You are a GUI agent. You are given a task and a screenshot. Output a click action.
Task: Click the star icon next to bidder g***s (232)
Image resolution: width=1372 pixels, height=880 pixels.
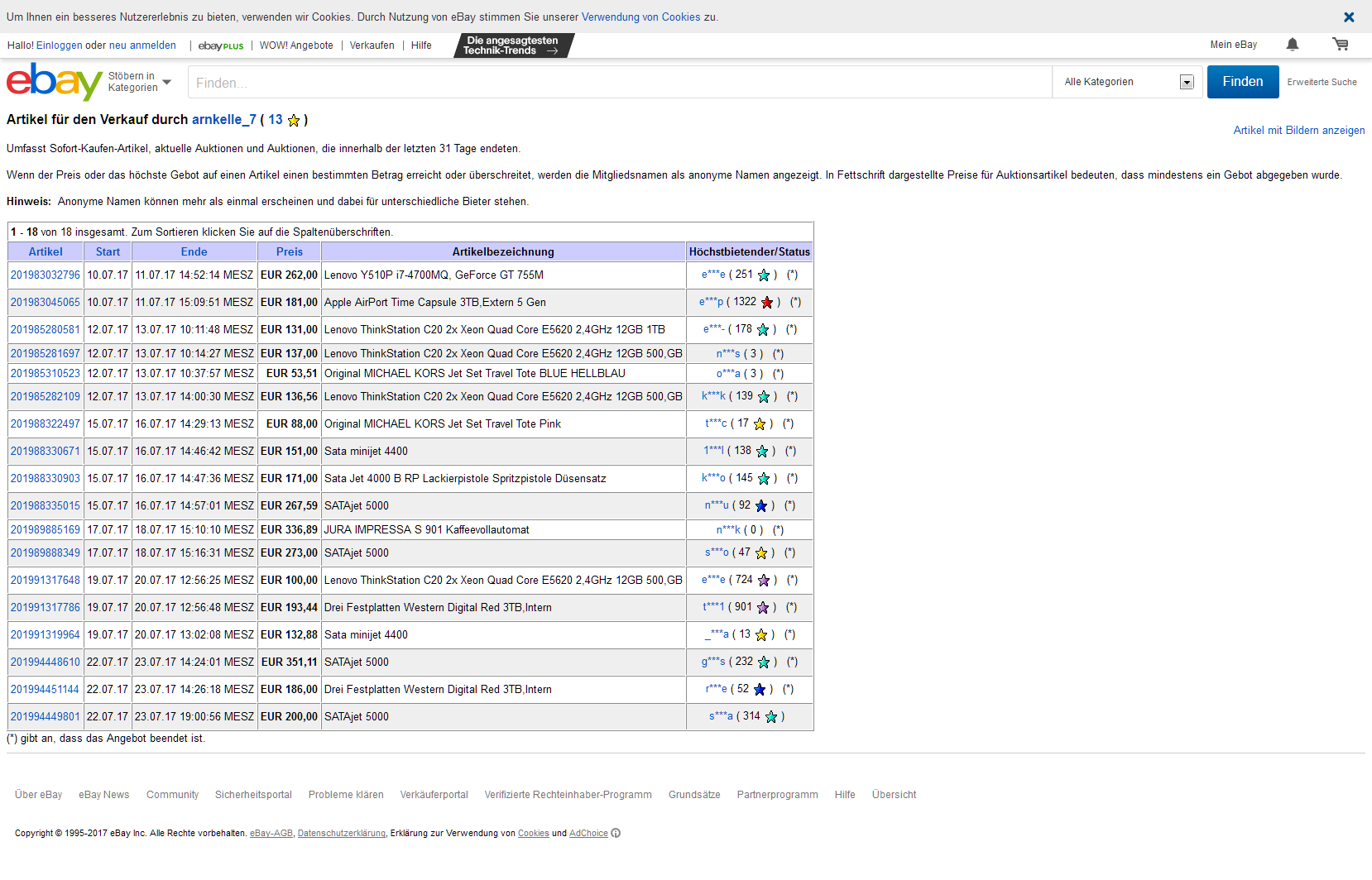[764, 662]
